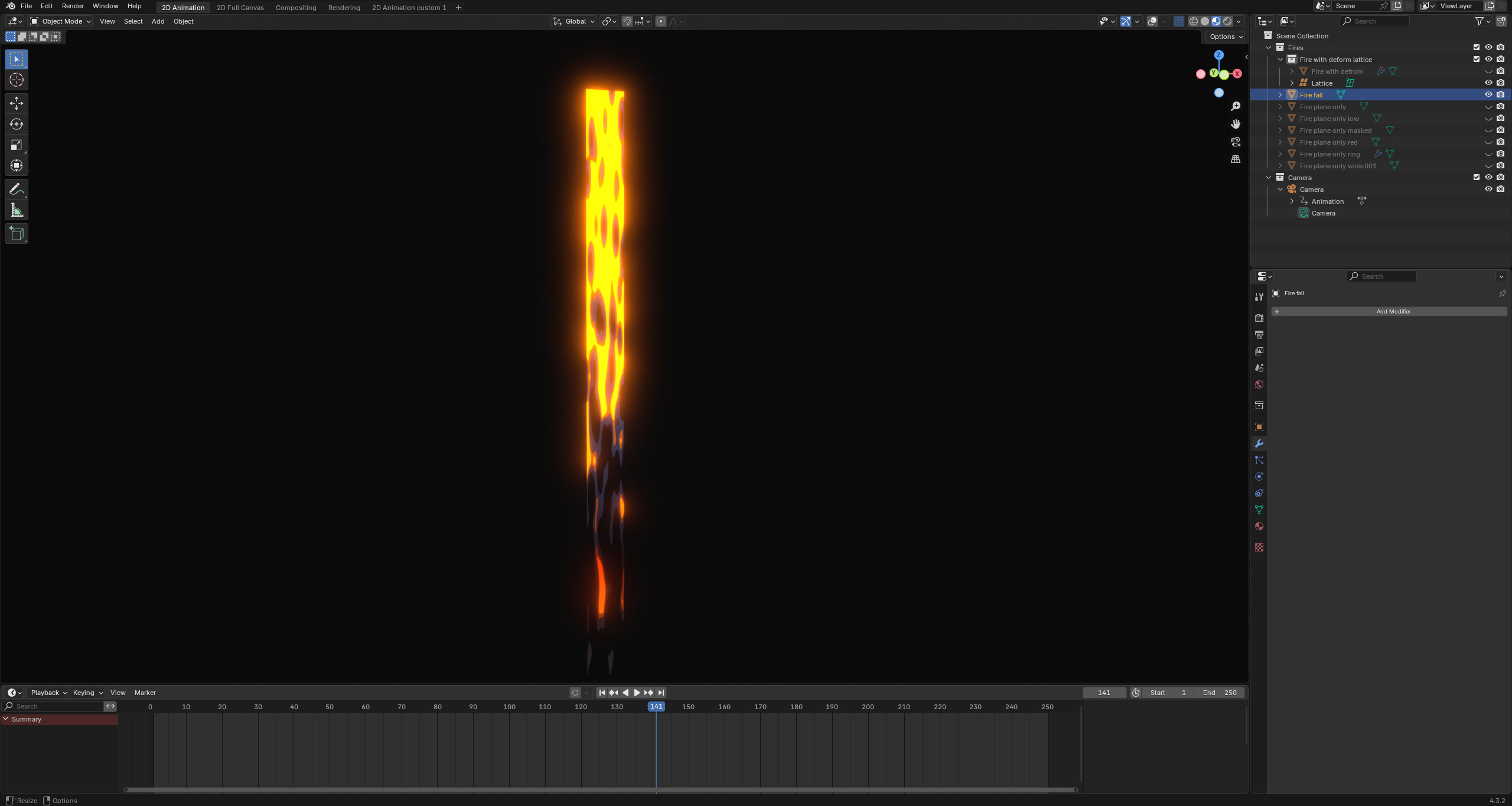Open the Object Constraints properties tab
1512x806 pixels.
point(1259,493)
